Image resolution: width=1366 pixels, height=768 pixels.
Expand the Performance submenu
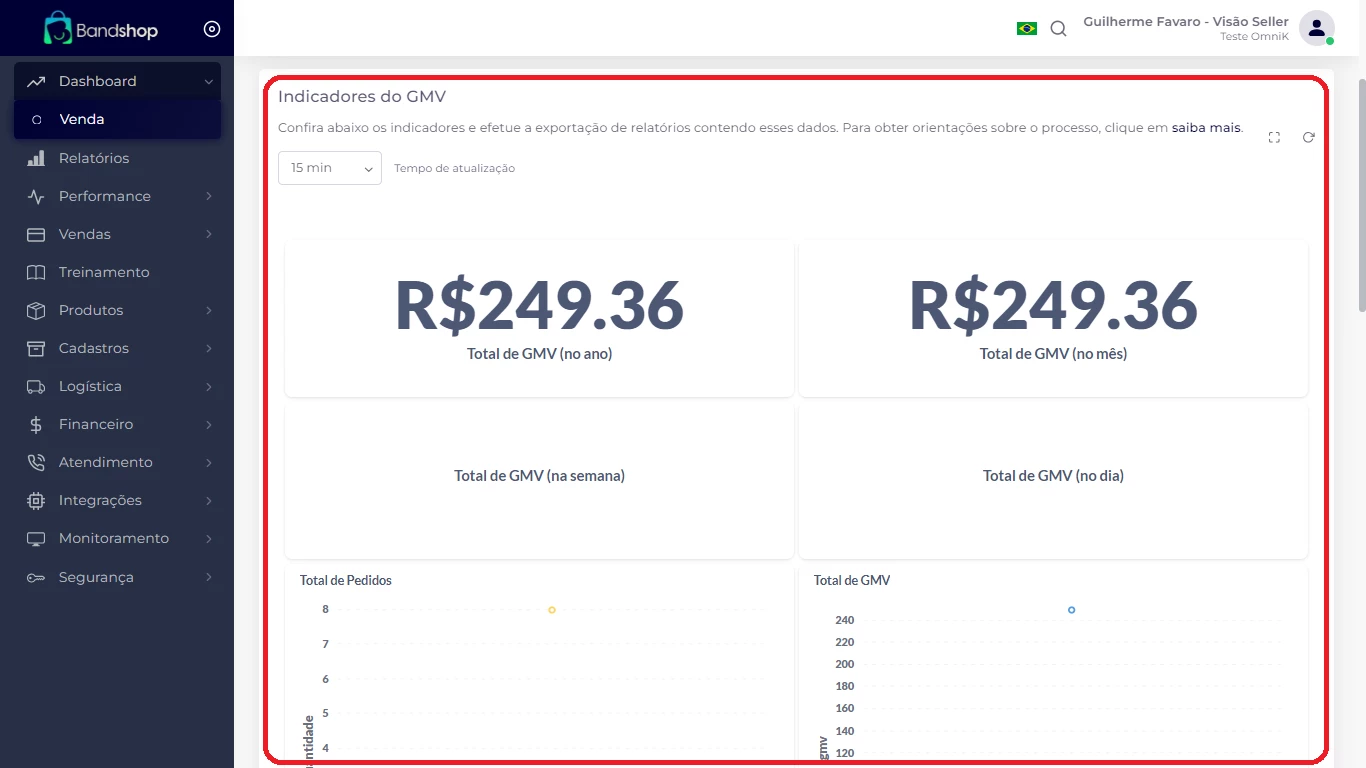pos(208,196)
